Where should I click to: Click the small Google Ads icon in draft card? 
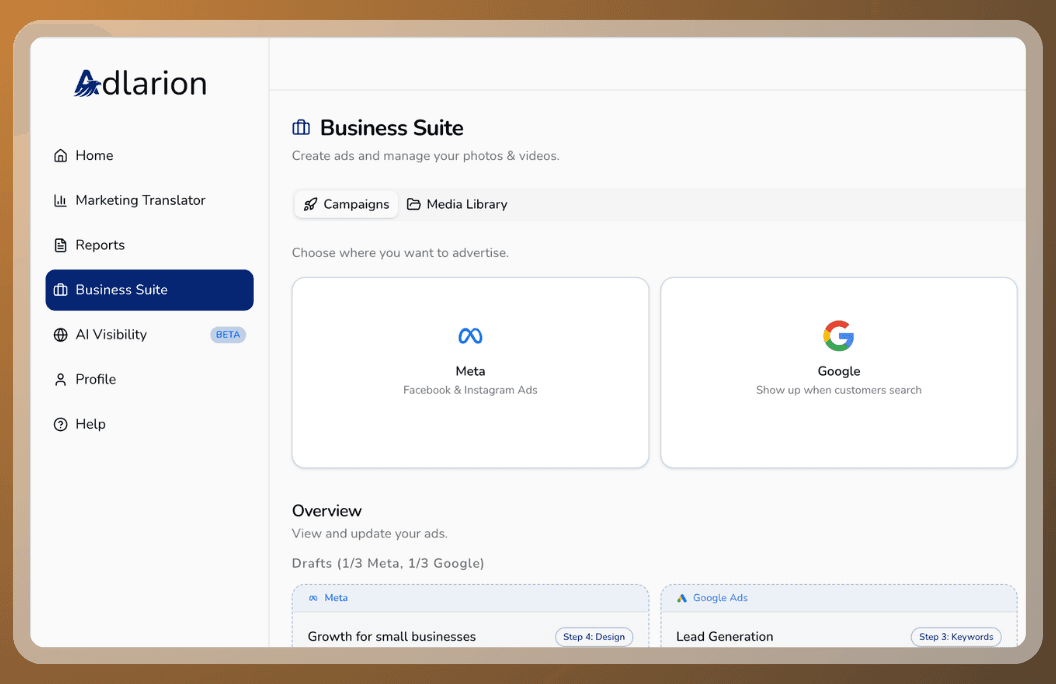click(682, 598)
